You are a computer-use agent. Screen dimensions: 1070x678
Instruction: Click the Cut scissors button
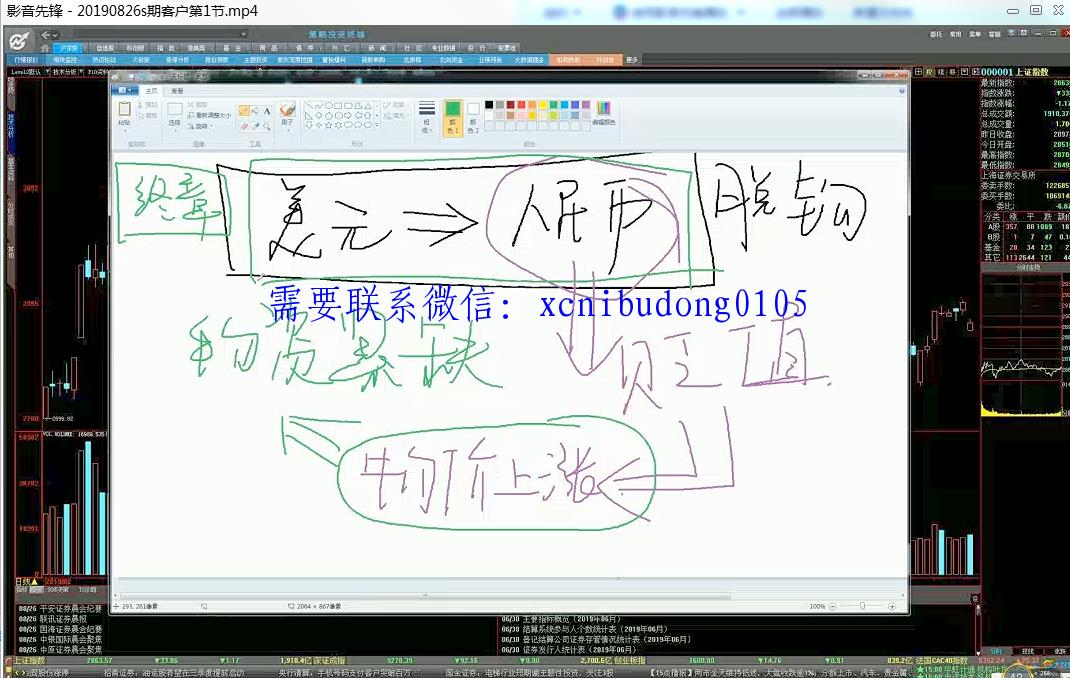click(x=147, y=105)
